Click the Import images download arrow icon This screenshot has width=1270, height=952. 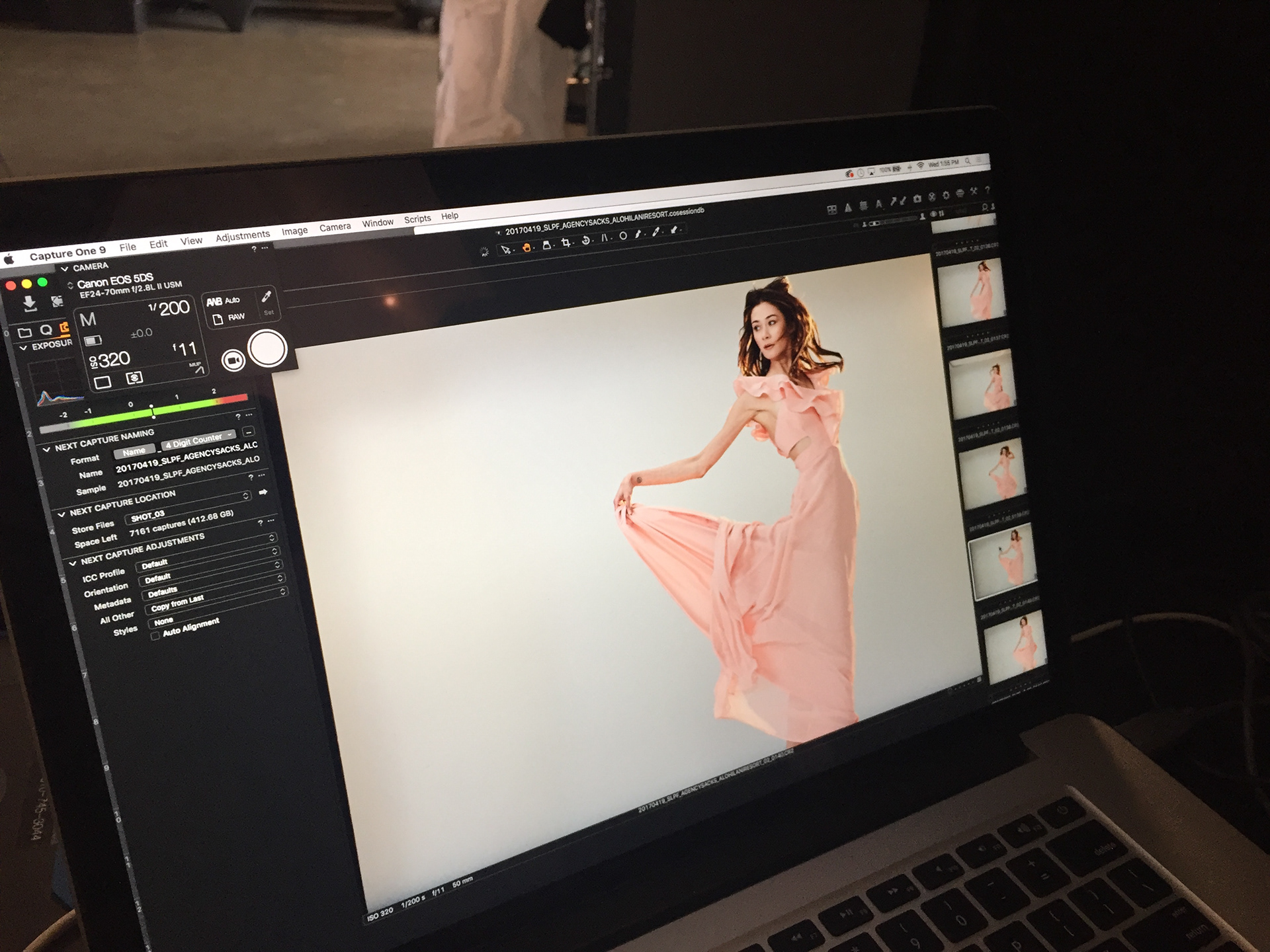[x=29, y=303]
